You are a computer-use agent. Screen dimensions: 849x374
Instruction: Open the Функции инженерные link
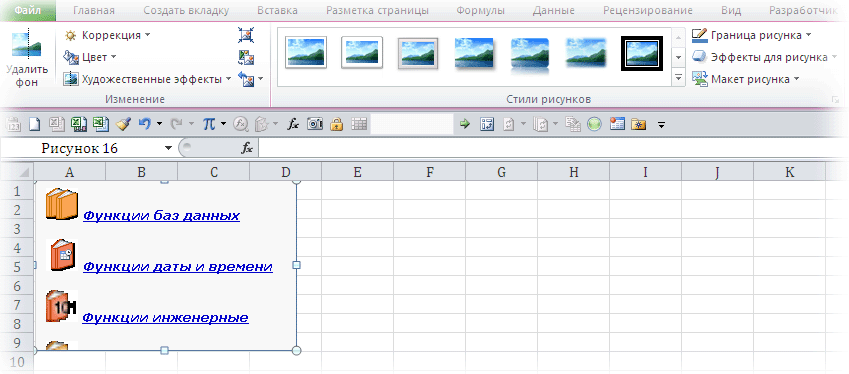click(165, 317)
